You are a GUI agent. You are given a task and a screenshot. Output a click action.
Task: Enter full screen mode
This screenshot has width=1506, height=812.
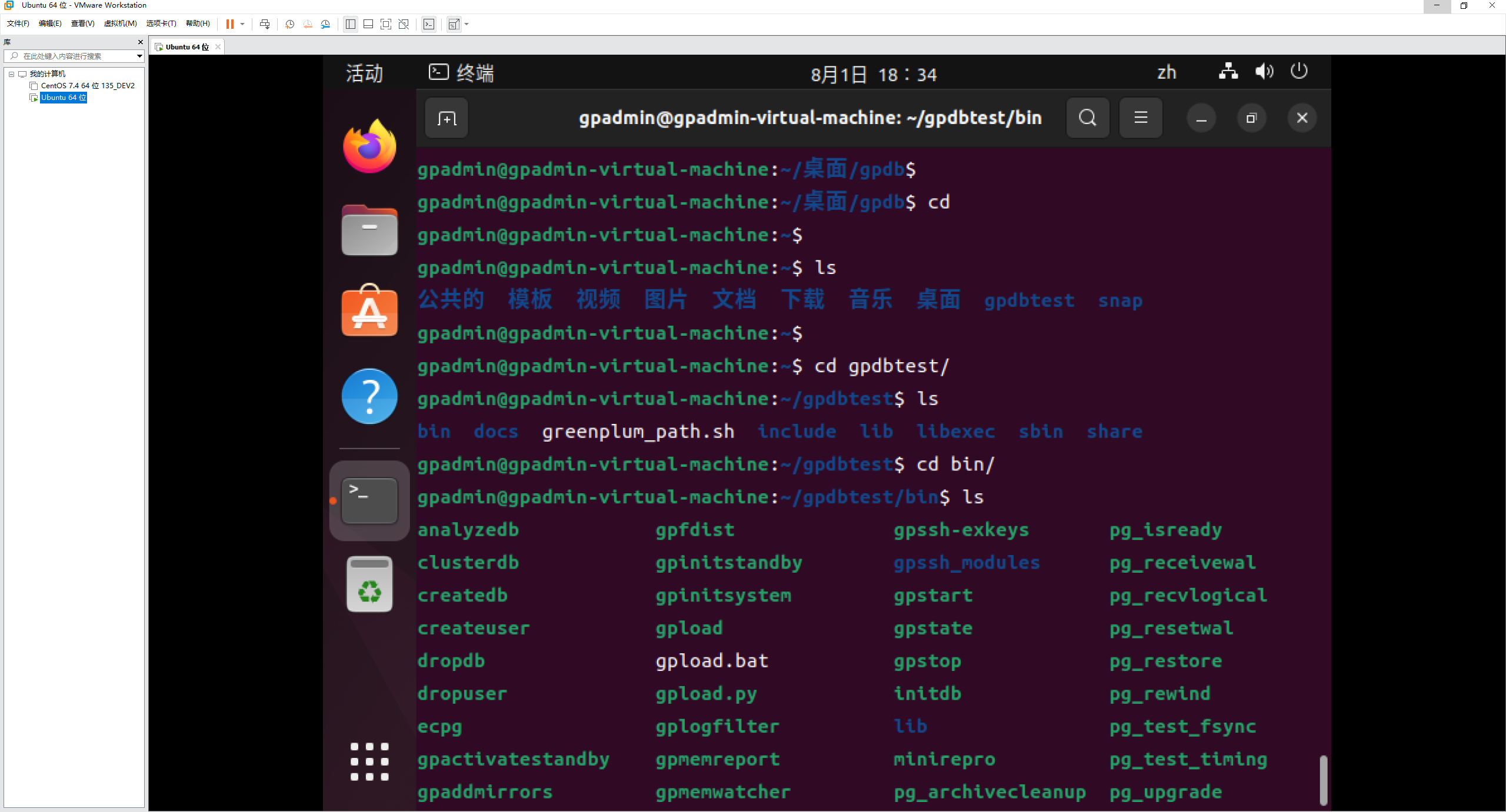tap(386, 24)
